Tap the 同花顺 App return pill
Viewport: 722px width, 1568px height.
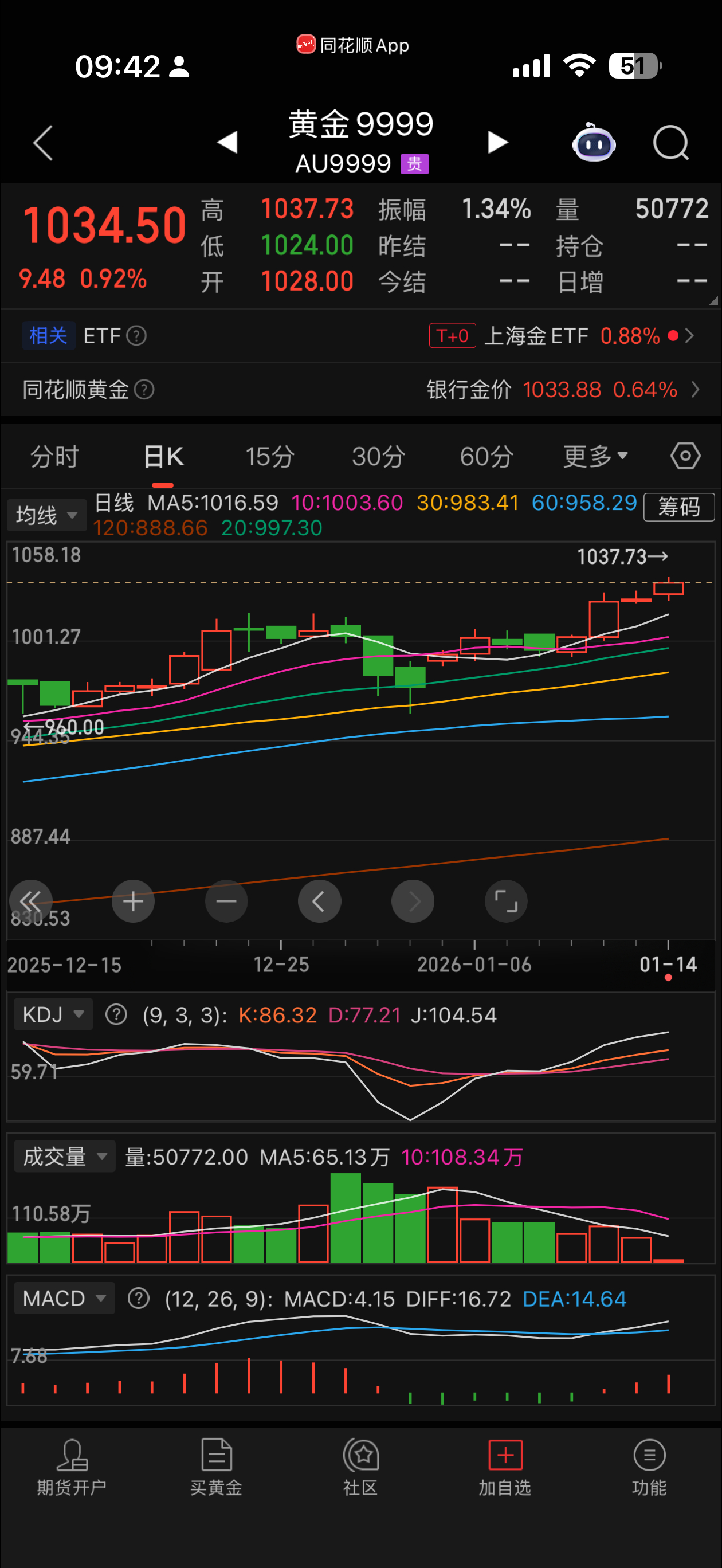click(x=352, y=45)
